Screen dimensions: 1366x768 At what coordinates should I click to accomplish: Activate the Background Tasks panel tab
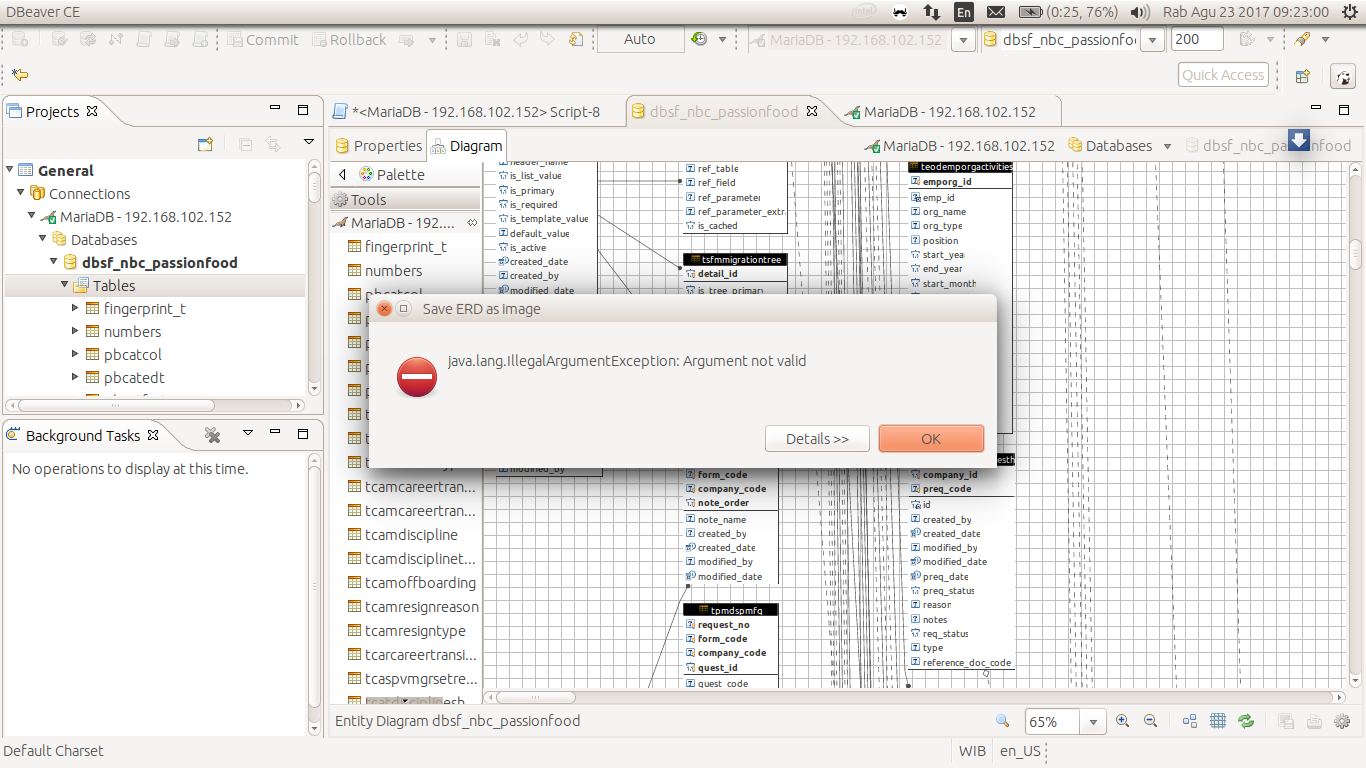[82, 435]
